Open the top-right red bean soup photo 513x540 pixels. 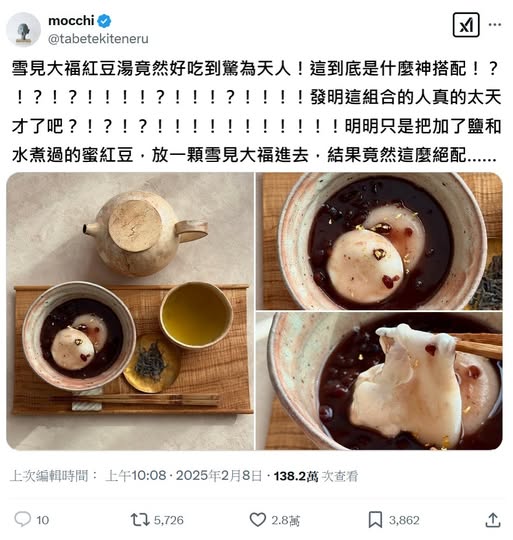pos(379,241)
